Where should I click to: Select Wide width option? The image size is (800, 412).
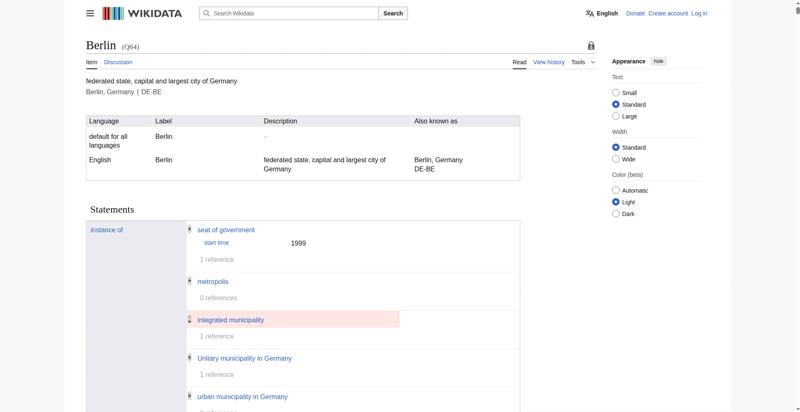616,159
